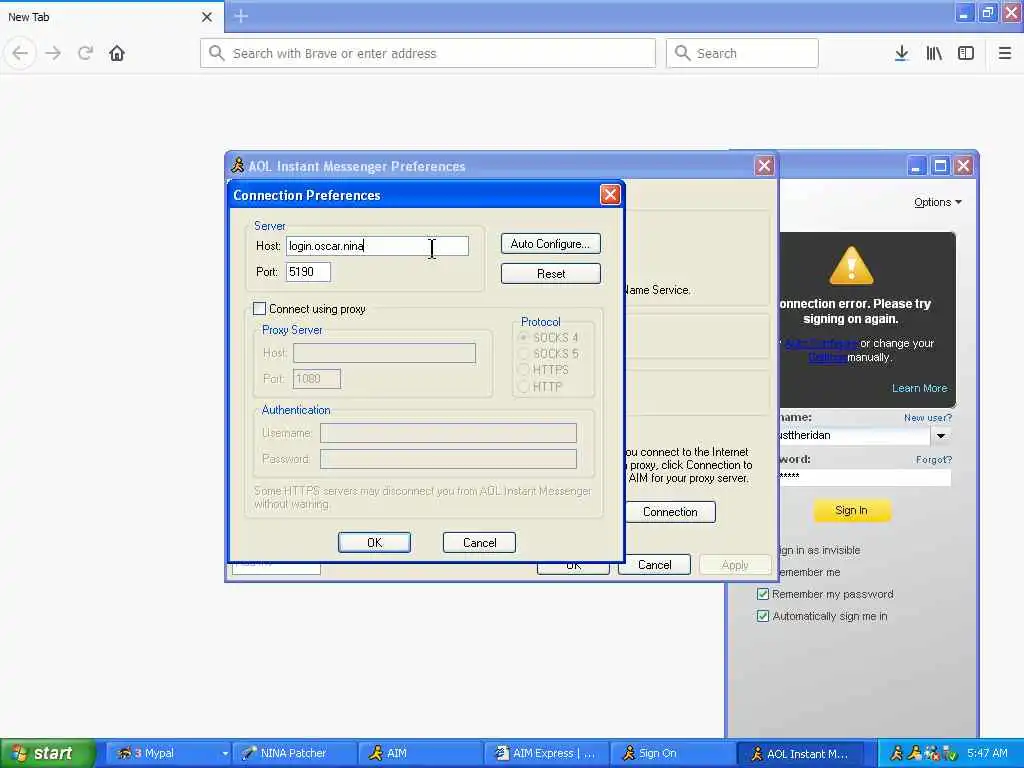
Task: Uncheck Automatically sign me in checkbox
Action: [x=763, y=616]
